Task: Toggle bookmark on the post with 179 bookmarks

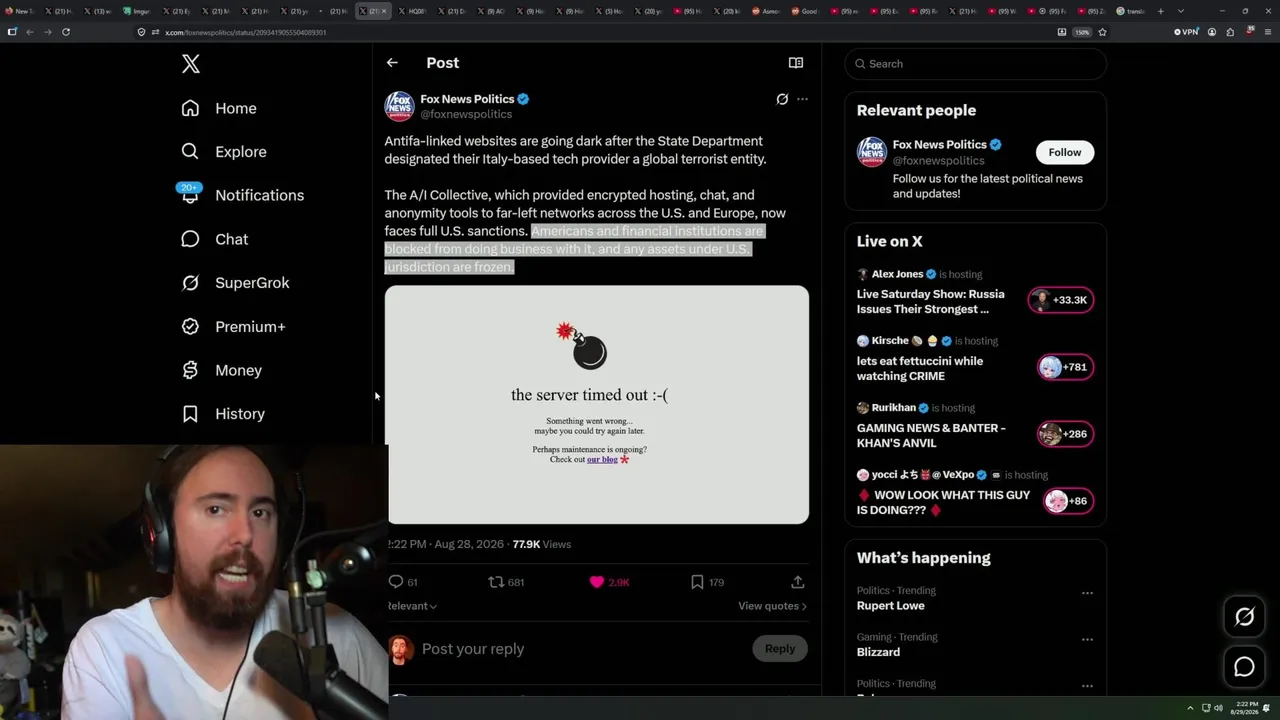Action: coord(707,582)
